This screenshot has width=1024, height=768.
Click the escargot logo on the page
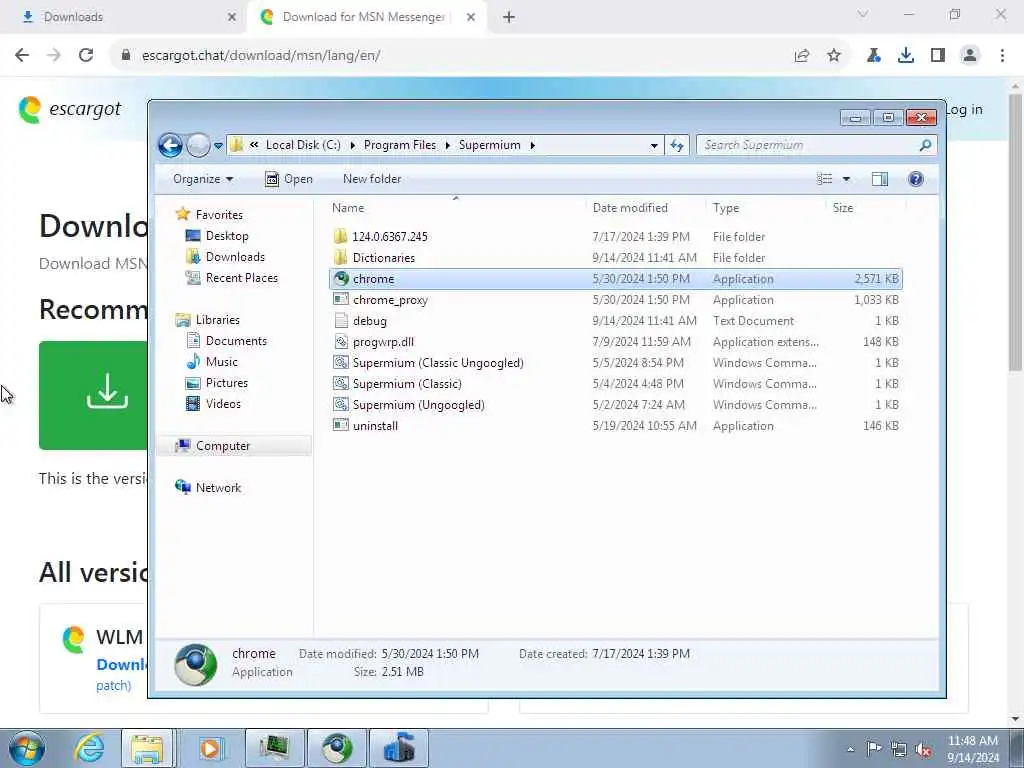coord(70,109)
